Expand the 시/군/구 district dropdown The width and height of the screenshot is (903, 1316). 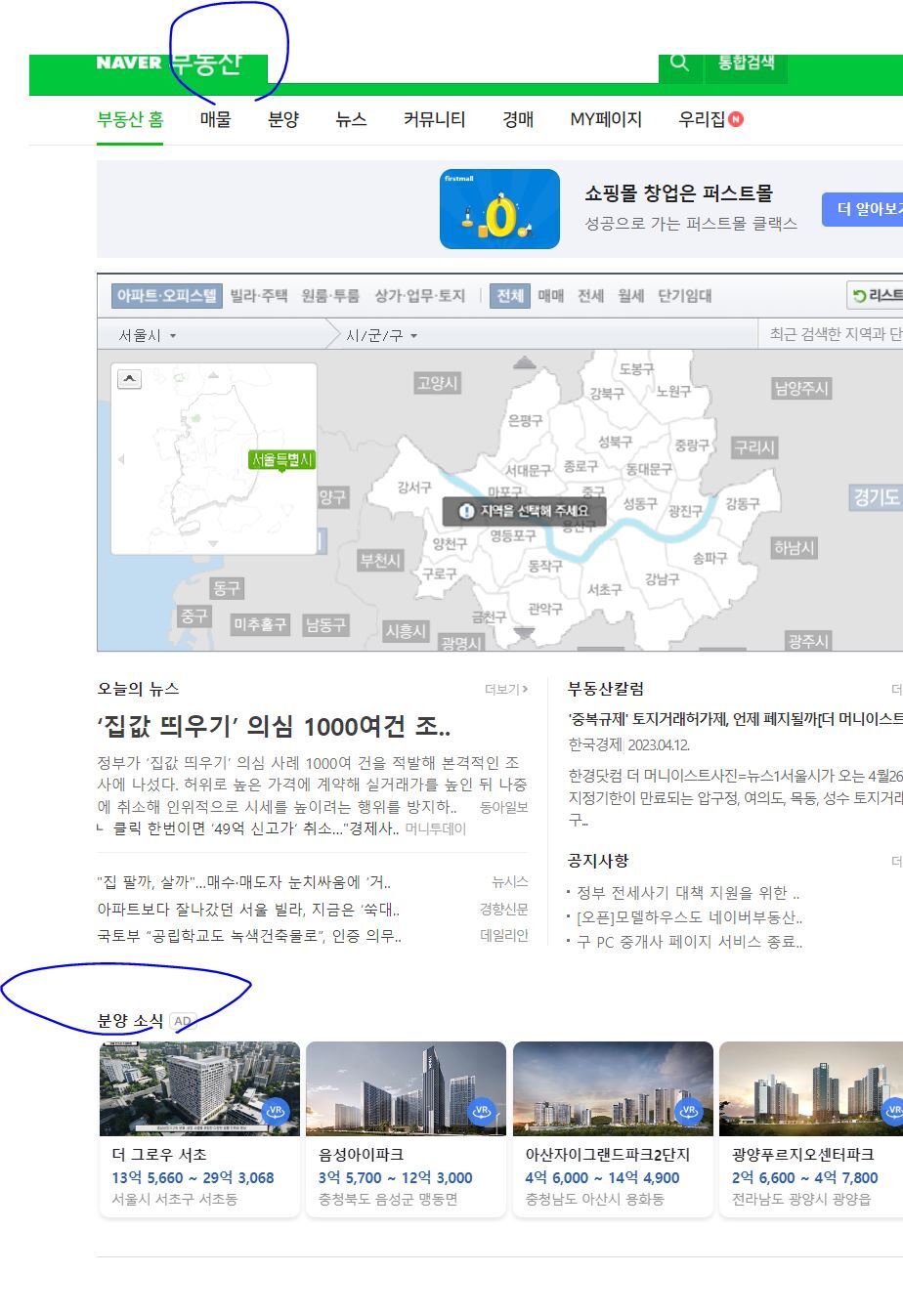(x=382, y=335)
